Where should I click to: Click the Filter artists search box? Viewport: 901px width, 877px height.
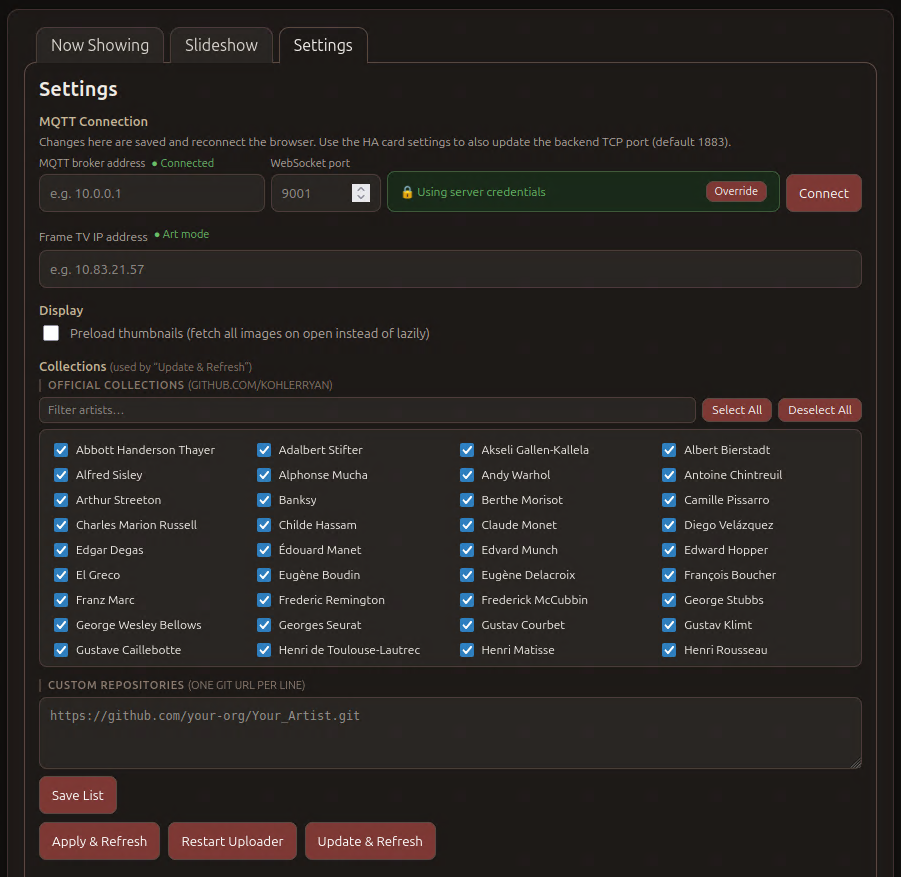(x=367, y=410)
